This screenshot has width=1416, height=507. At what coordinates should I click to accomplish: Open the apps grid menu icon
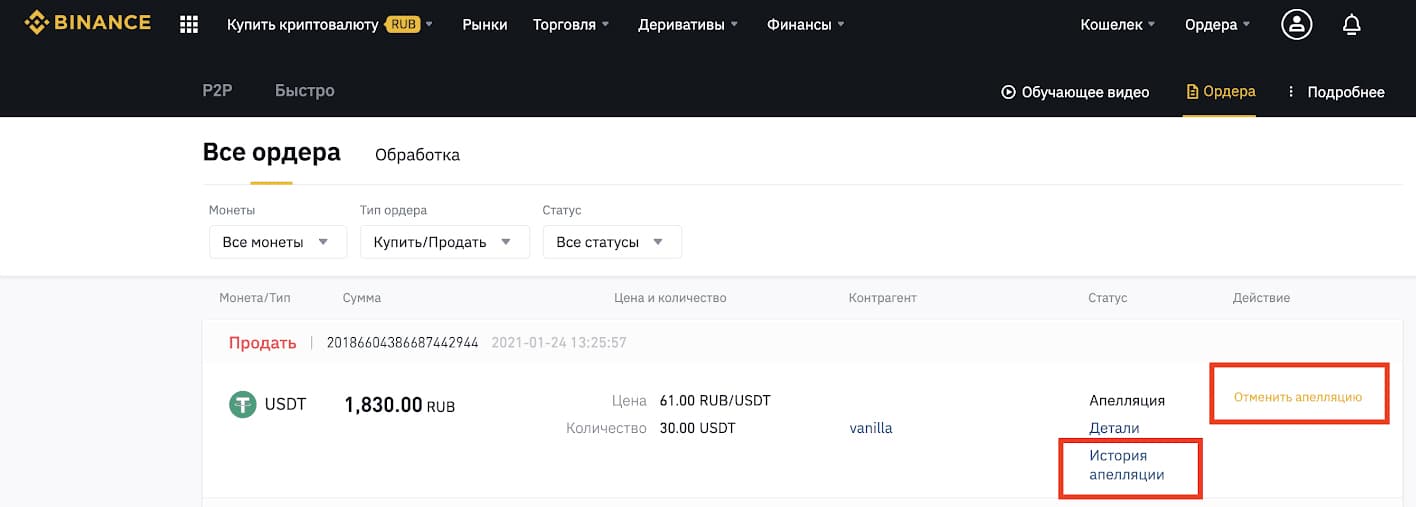189,24
